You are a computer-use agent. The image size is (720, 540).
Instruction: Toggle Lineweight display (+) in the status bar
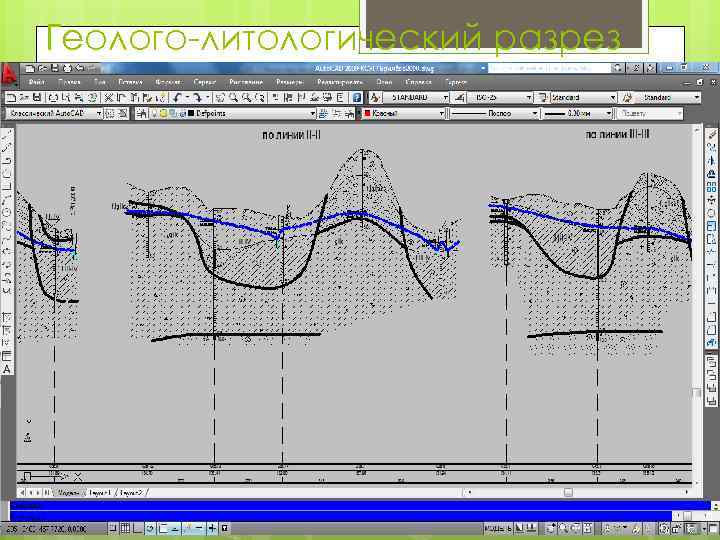212,529
